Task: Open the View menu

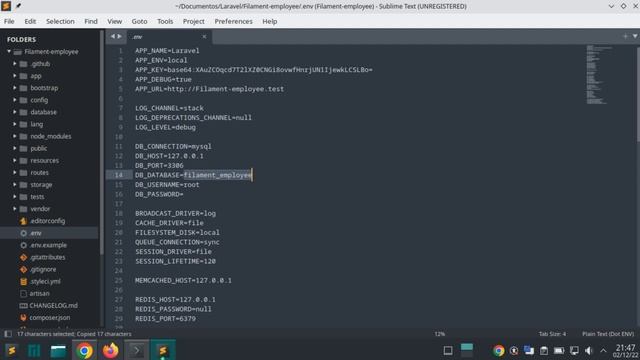Action: (114, 21)
